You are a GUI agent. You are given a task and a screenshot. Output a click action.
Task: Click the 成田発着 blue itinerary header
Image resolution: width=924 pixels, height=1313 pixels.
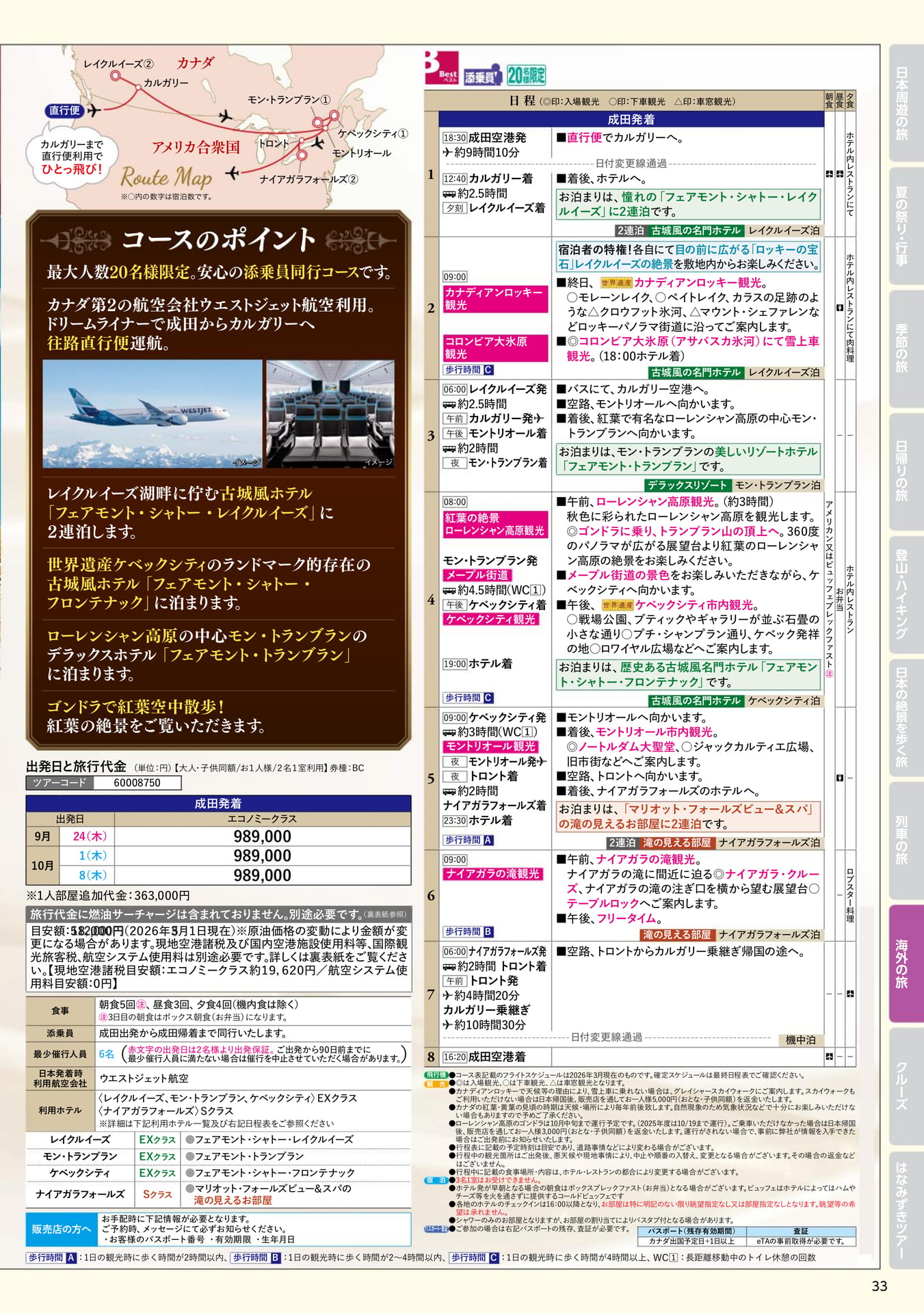pos(631,120)
